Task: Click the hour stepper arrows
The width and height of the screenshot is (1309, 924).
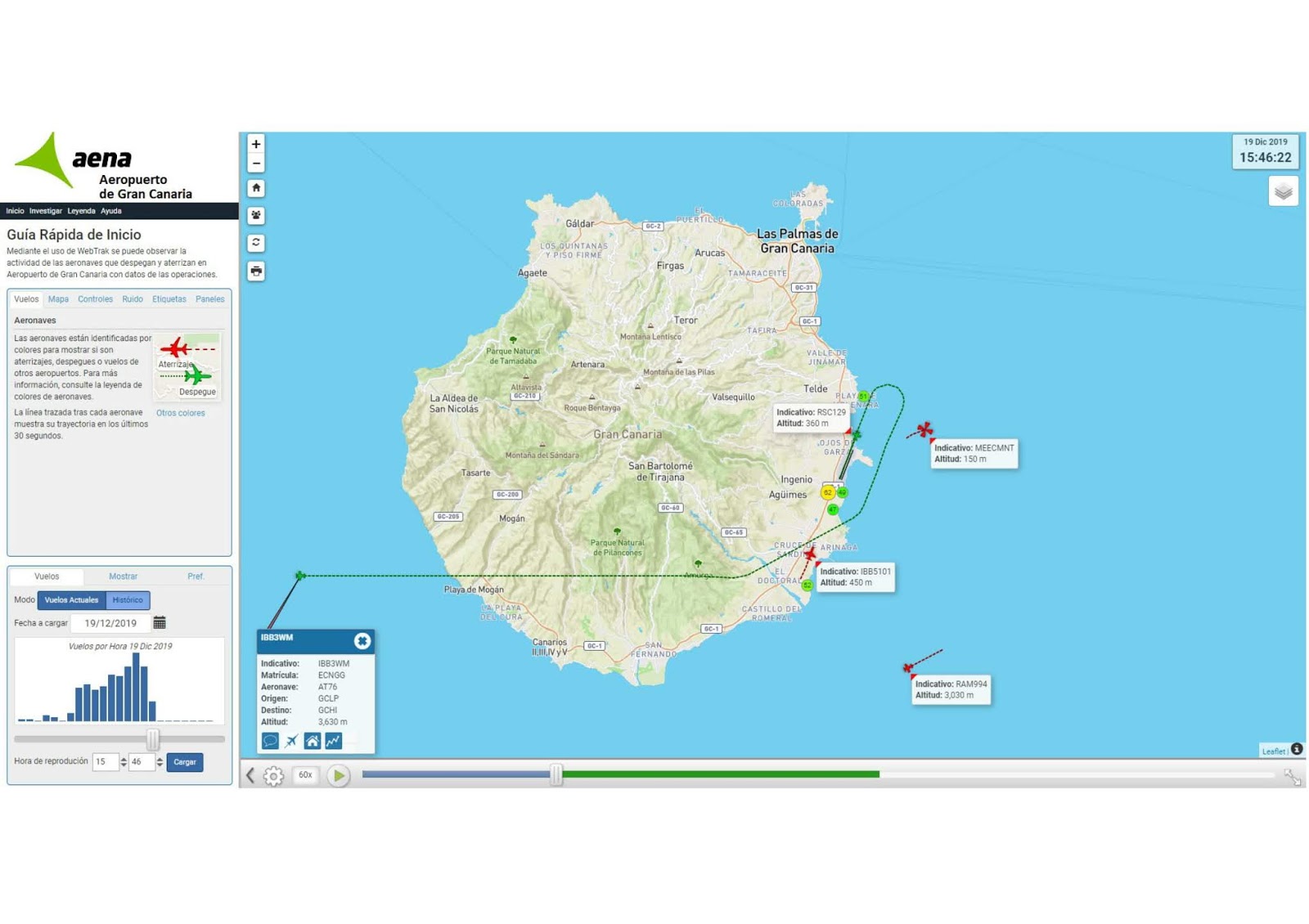Action: 124,762
